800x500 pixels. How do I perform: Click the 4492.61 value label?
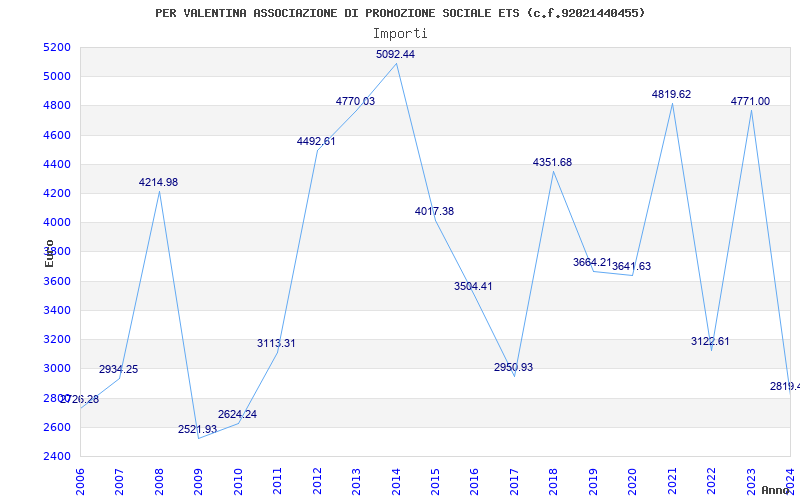click(316, 141)
